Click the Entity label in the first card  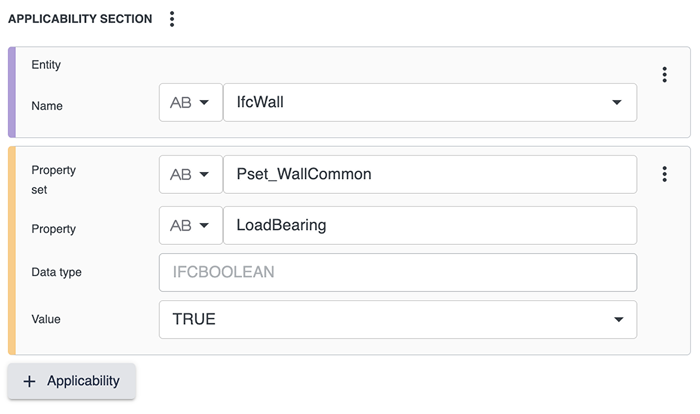(x=46, y=64)
